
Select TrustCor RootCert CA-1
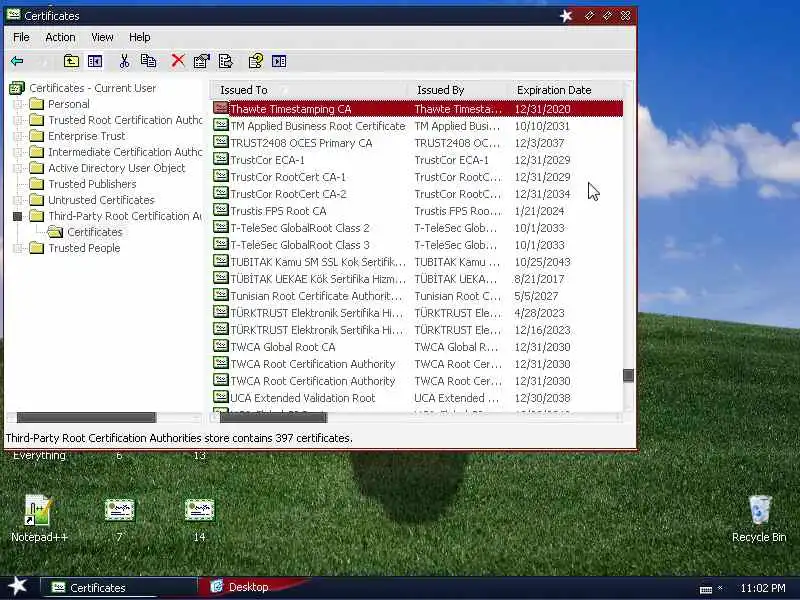coord(417,177)
